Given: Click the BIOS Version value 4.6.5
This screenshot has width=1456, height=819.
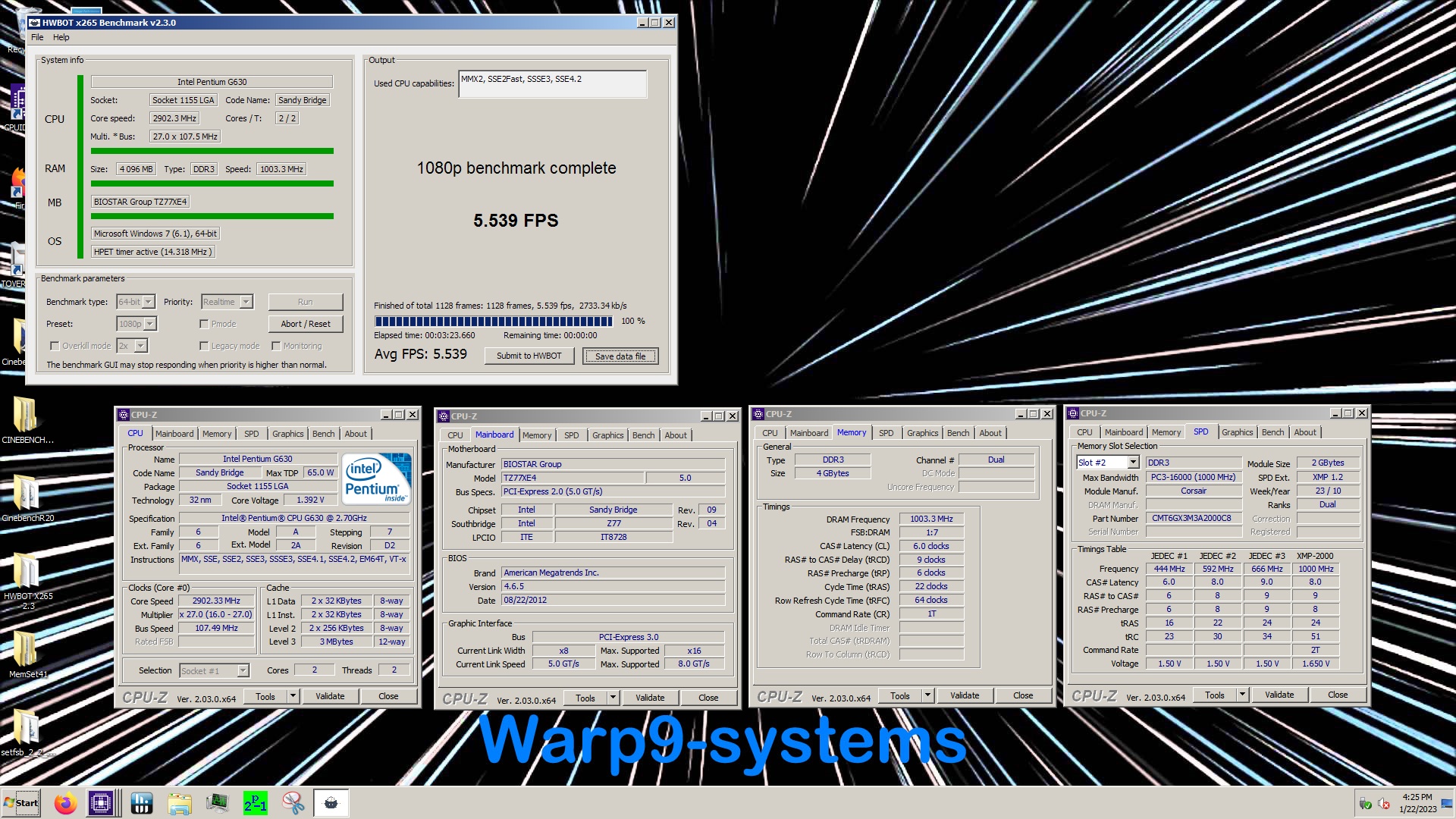Looking at the screenshot, I should tap(613, 586).
